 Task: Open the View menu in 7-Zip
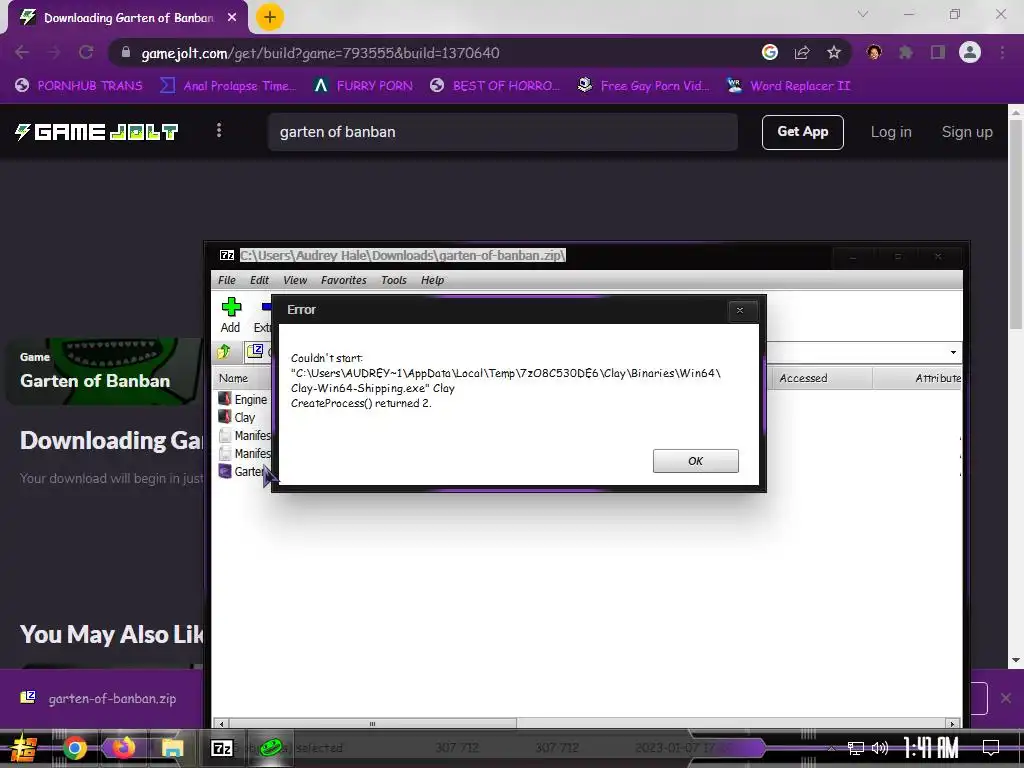pyautogui.click(x=295, y=280)
